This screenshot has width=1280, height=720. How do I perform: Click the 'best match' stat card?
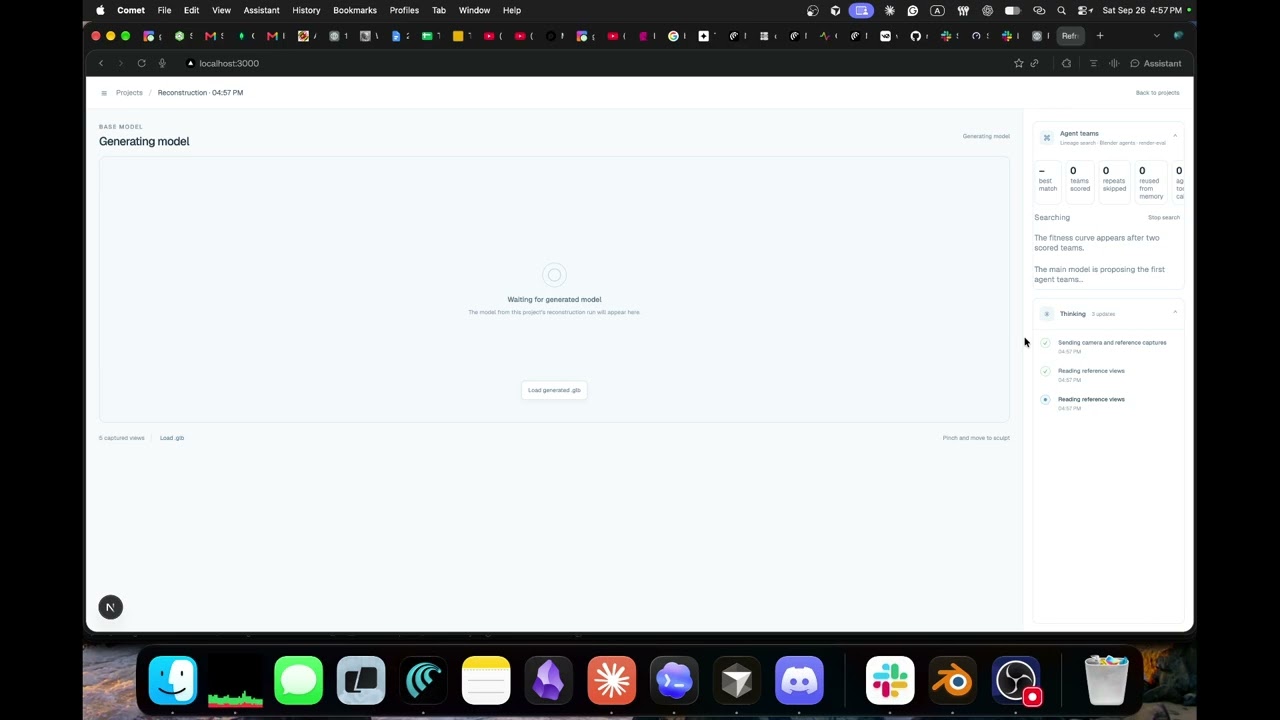pyautogui.click(x=1047, y=180)
